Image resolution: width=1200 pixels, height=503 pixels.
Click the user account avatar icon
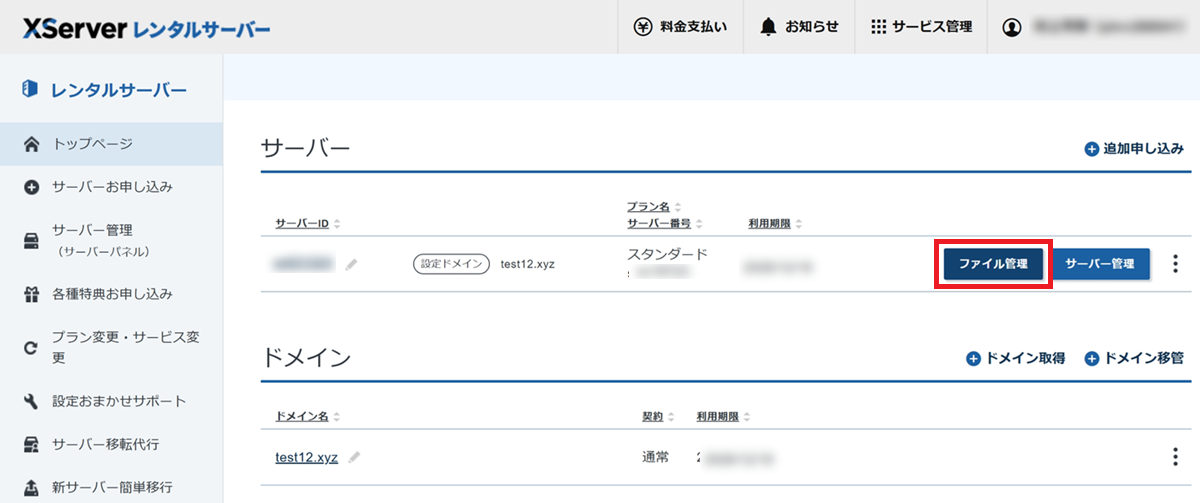click(x=1012, y=27)
